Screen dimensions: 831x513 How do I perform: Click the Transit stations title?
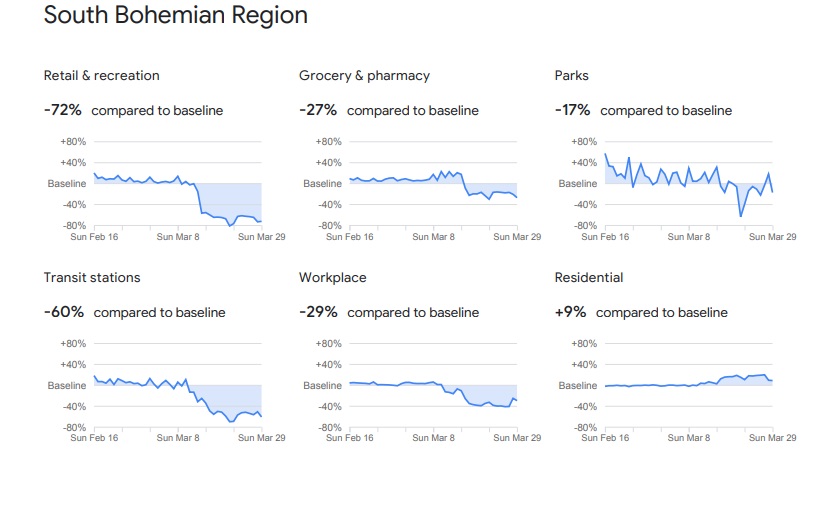92,278
